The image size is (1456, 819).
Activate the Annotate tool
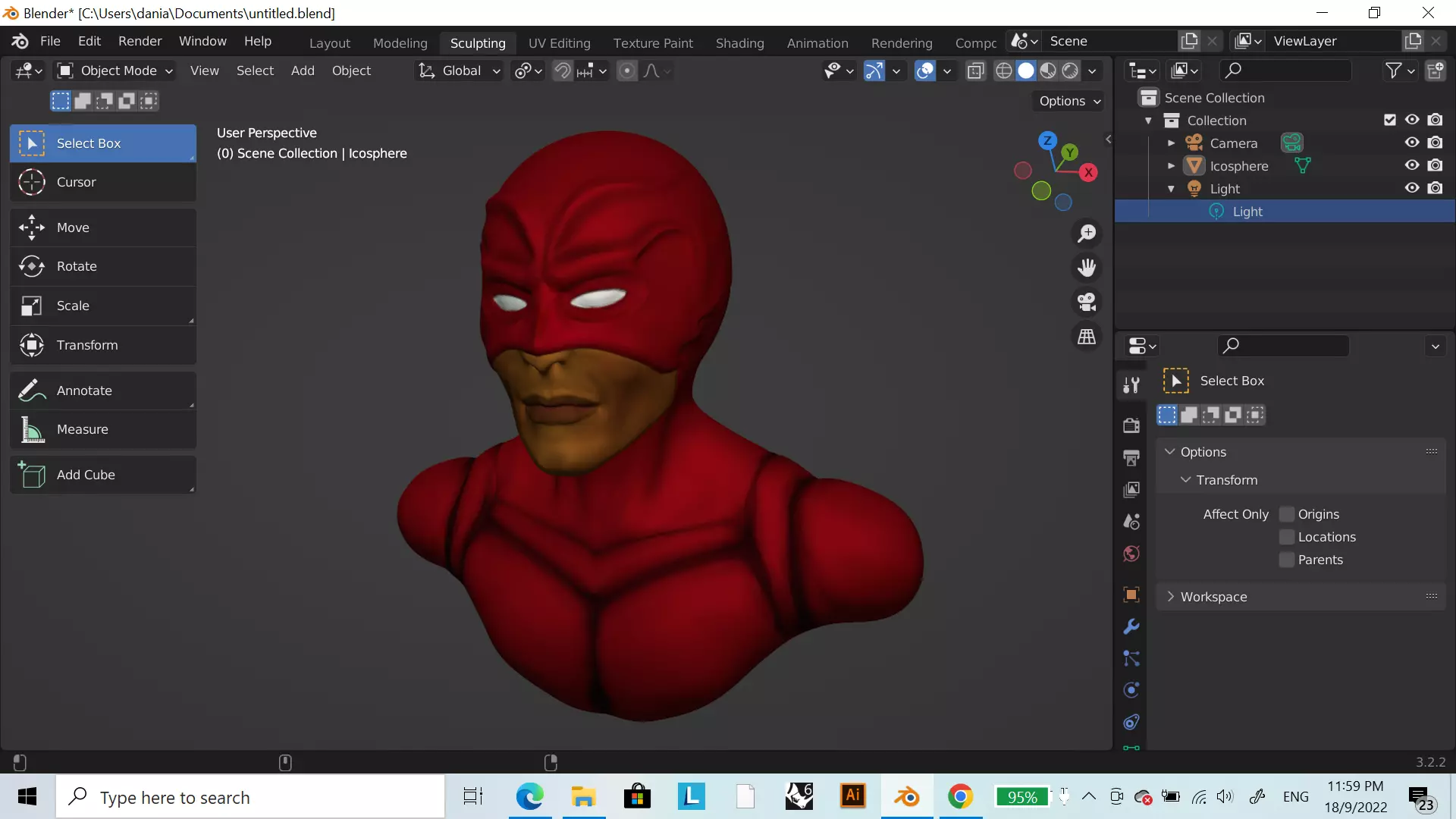pyautogui.click(x=103, y=391)
